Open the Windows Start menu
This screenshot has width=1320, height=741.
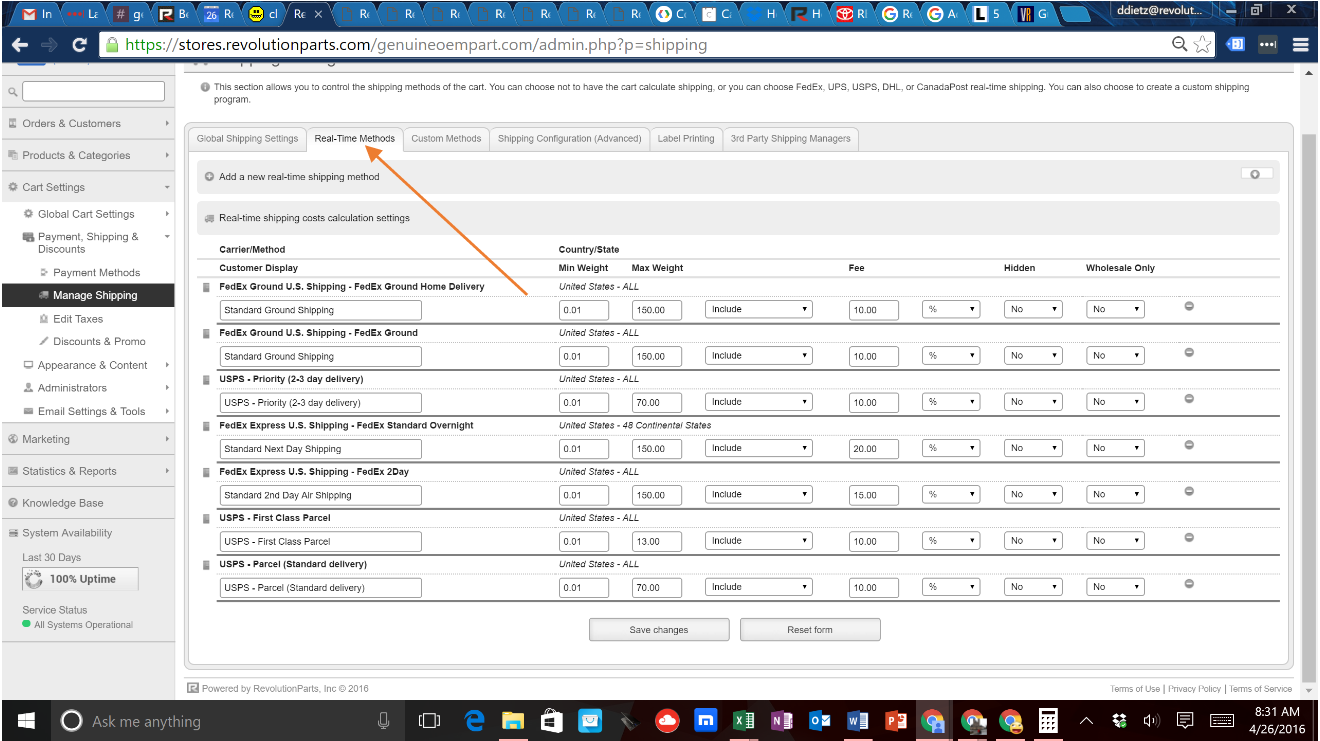point(25,720)
